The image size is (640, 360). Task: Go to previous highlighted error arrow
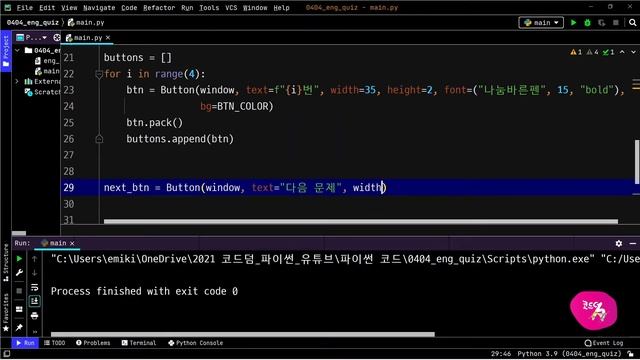[x=622, y=52]
